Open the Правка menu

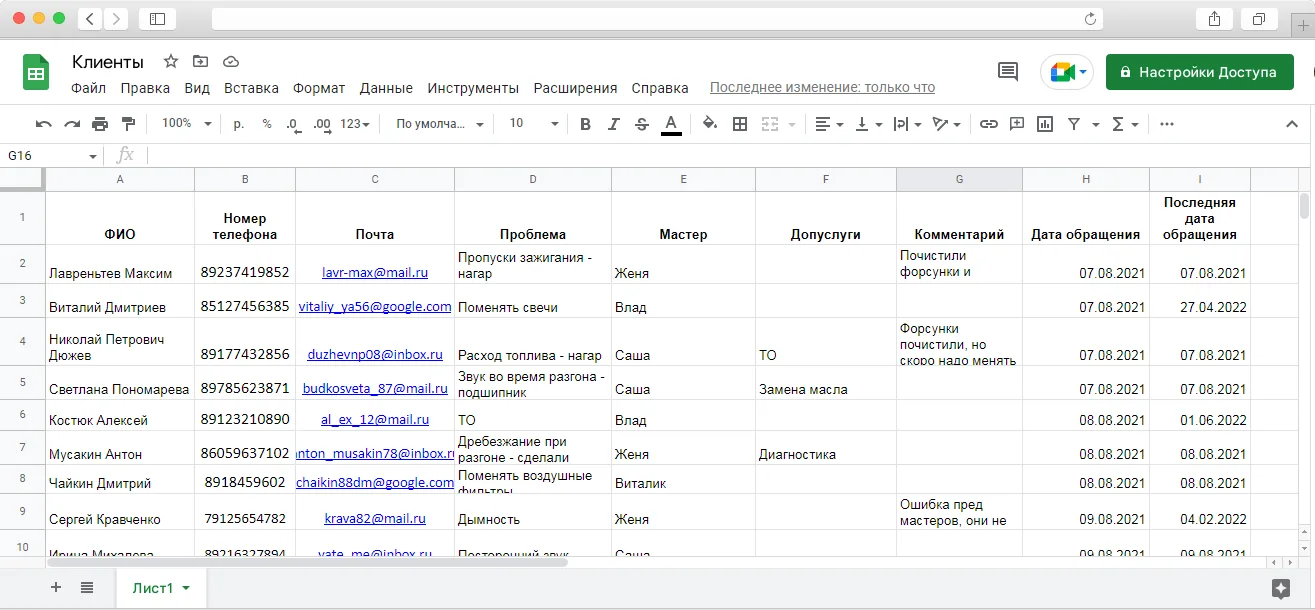point(145,88)
